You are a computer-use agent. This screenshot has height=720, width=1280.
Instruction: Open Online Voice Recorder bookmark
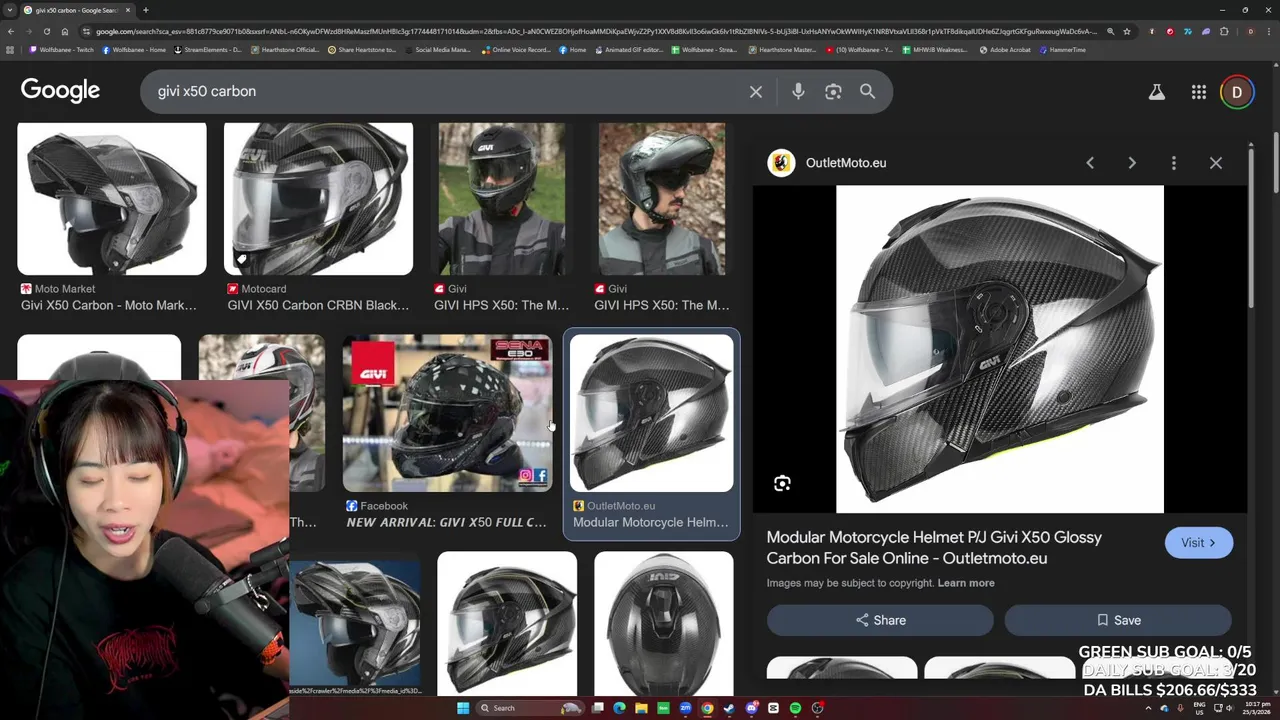pos(516,50)
